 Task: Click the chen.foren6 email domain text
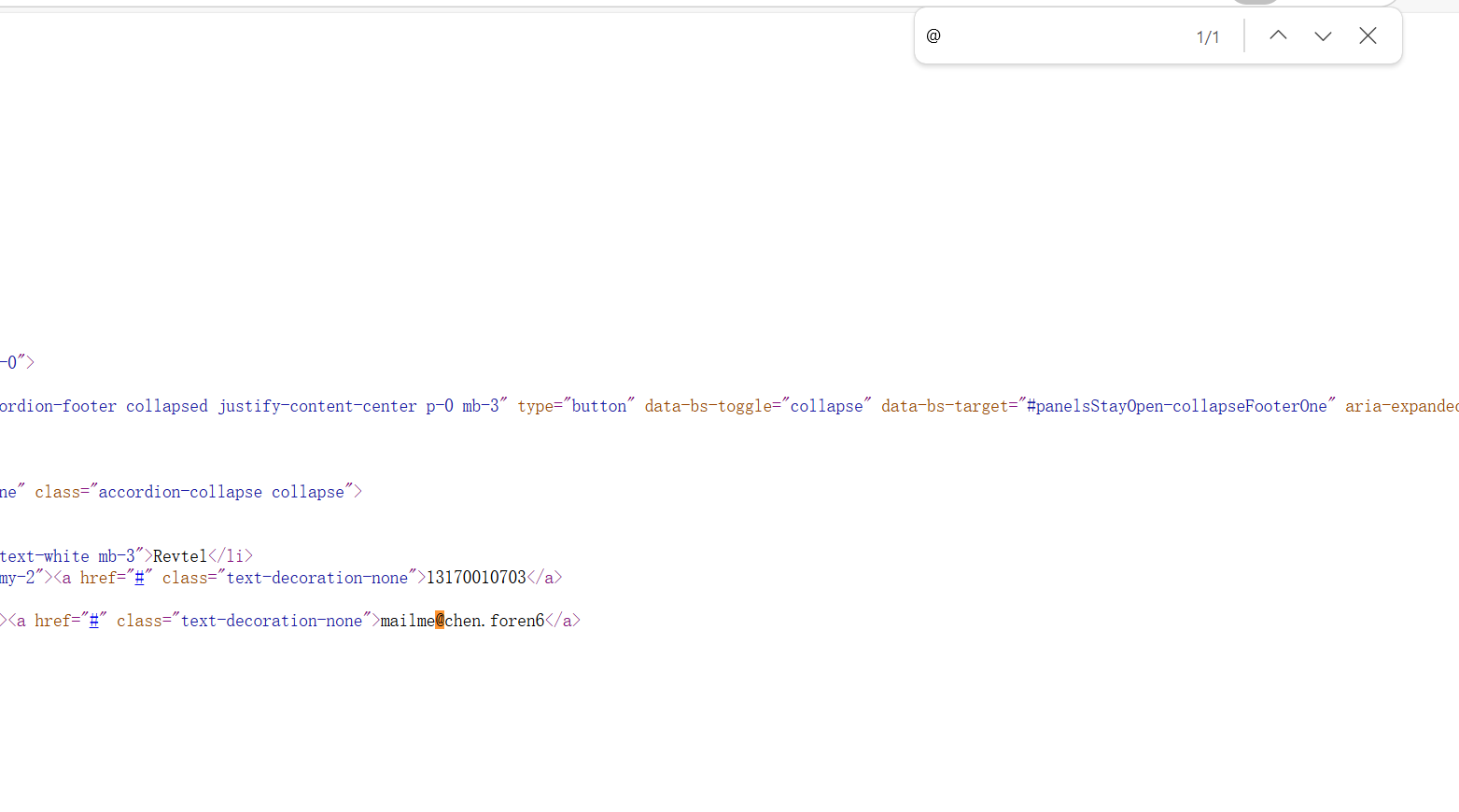(x=495, y=621)
